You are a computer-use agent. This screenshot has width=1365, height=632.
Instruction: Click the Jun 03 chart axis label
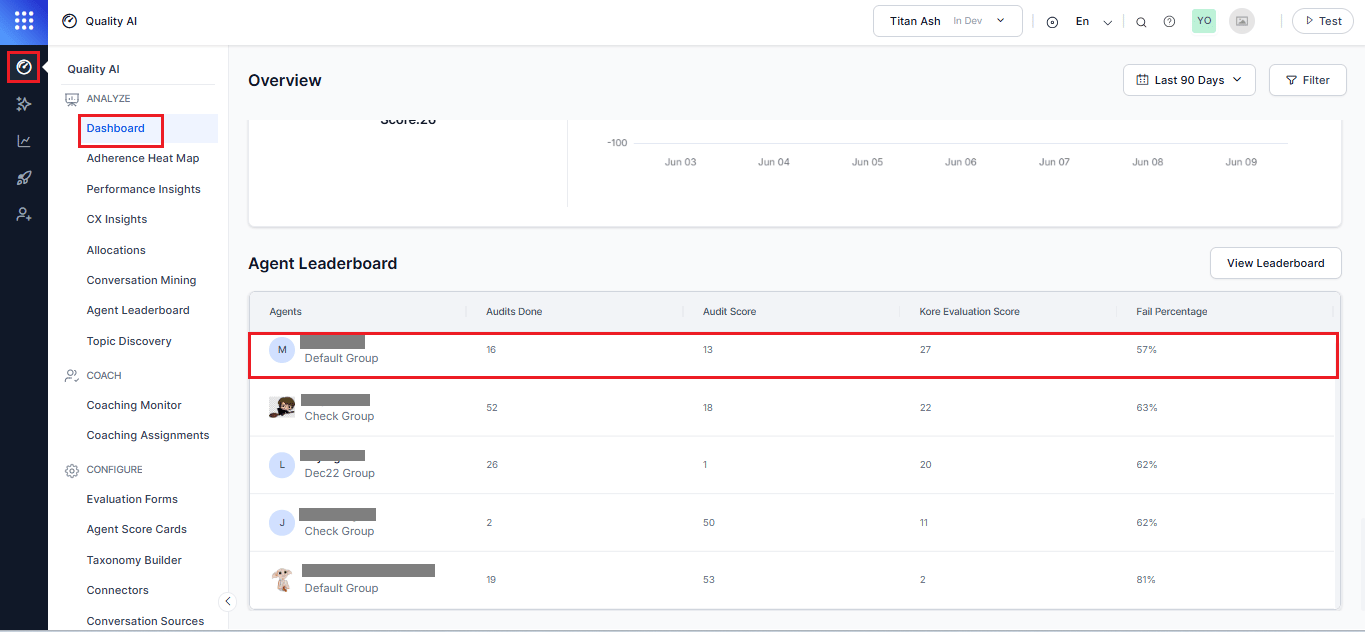681,162
